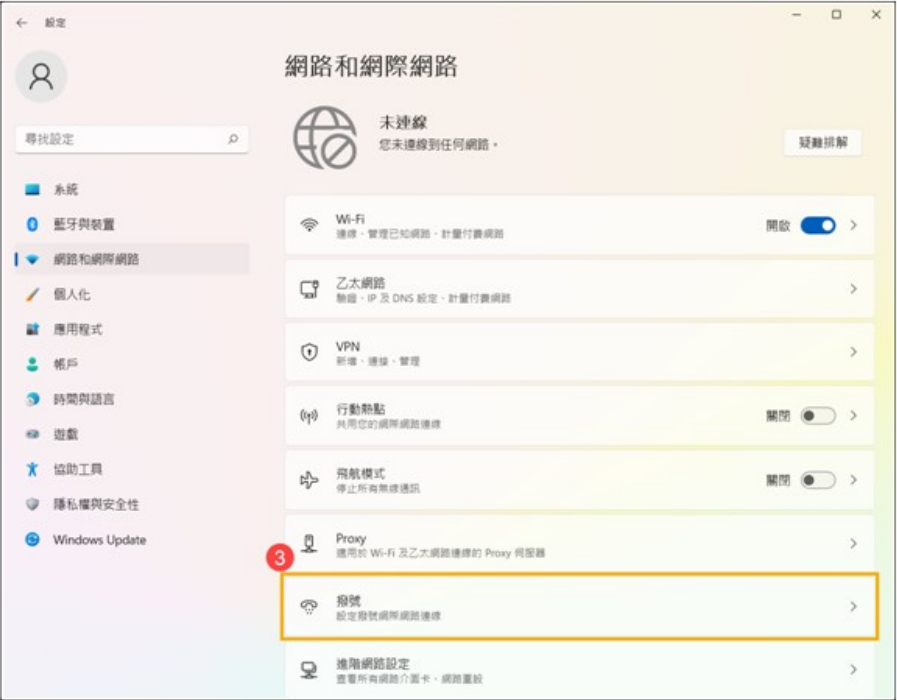The height and width of the screenshot is (700, 897).
Task: Click the 尋找設定 search field
Action: click(x=132, y=139)
